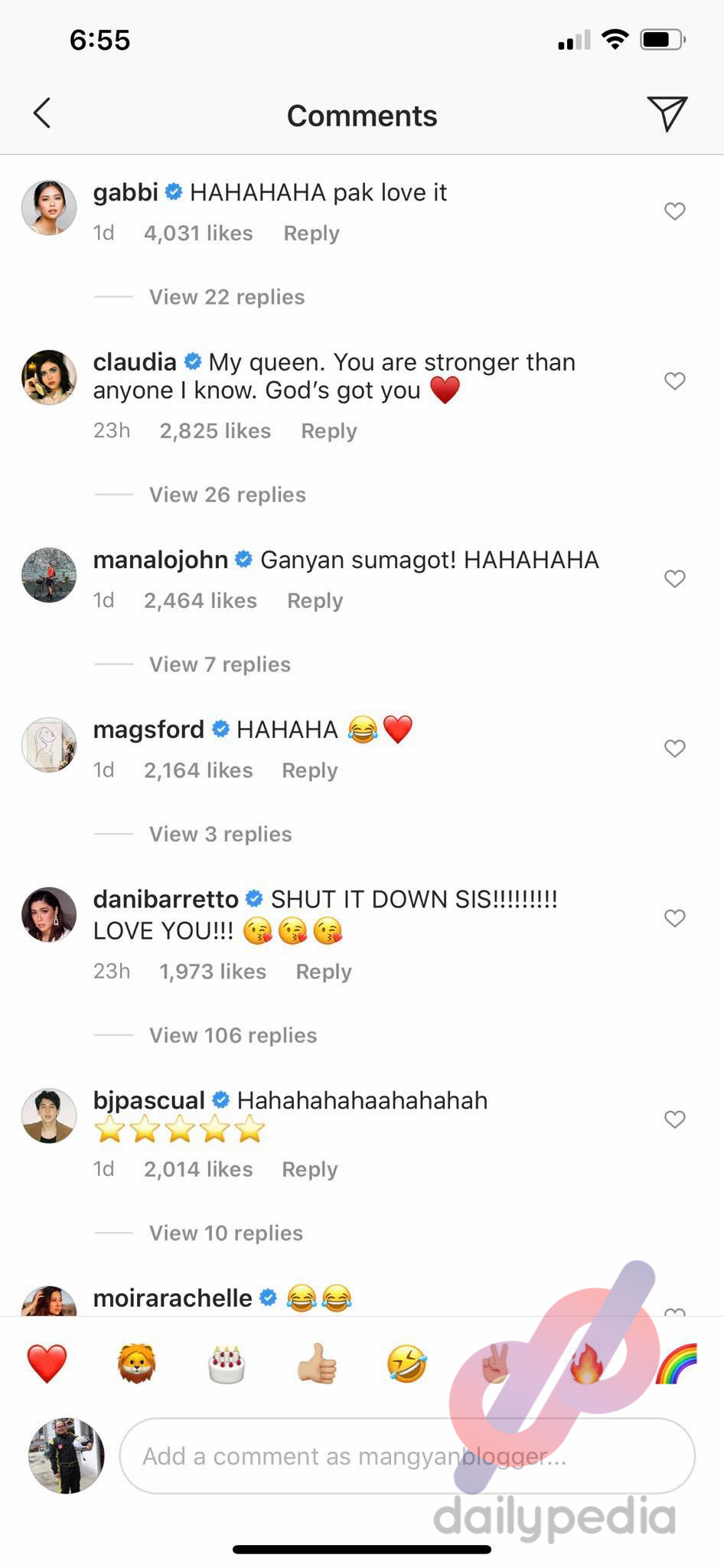The height and width of the screenshot is (1568, 724).
Task: Open moirarachelle's profile via username
Action: point(172,1298)
